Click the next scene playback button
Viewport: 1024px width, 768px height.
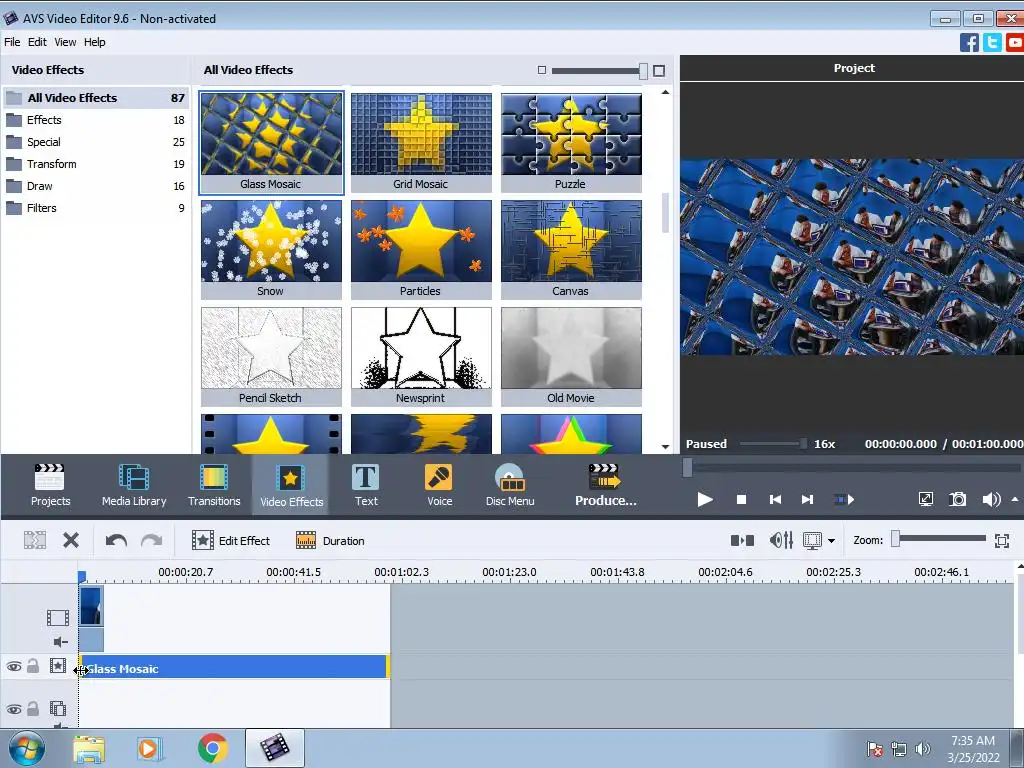coord(844,500)
